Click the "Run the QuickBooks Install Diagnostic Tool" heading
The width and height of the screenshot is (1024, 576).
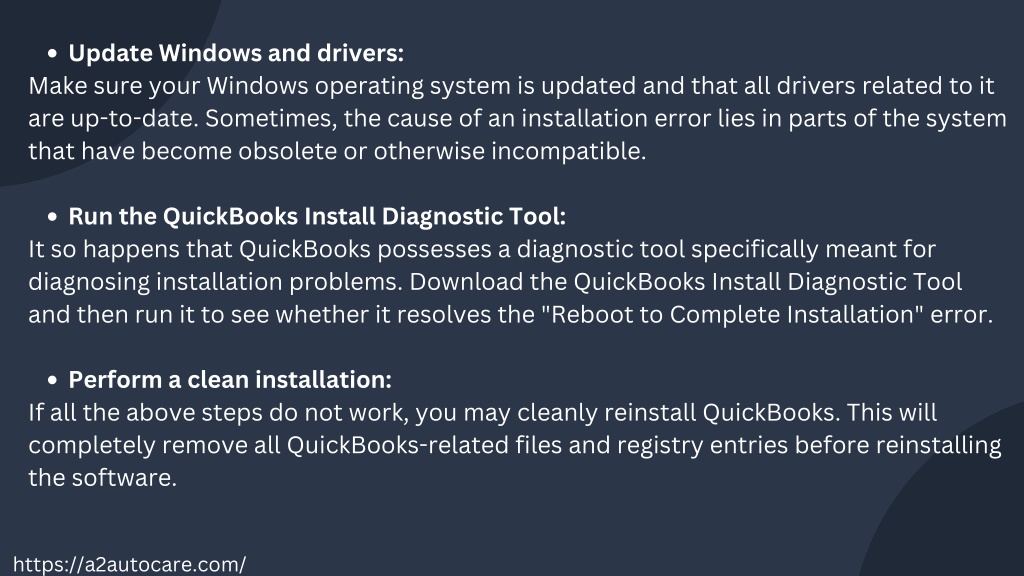317,216
